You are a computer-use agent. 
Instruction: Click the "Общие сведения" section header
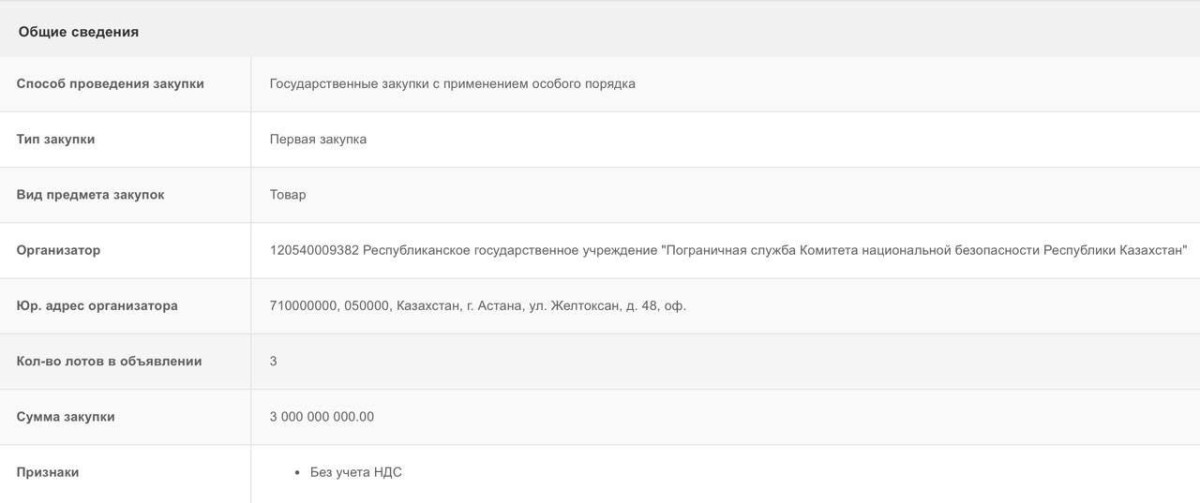78,32
